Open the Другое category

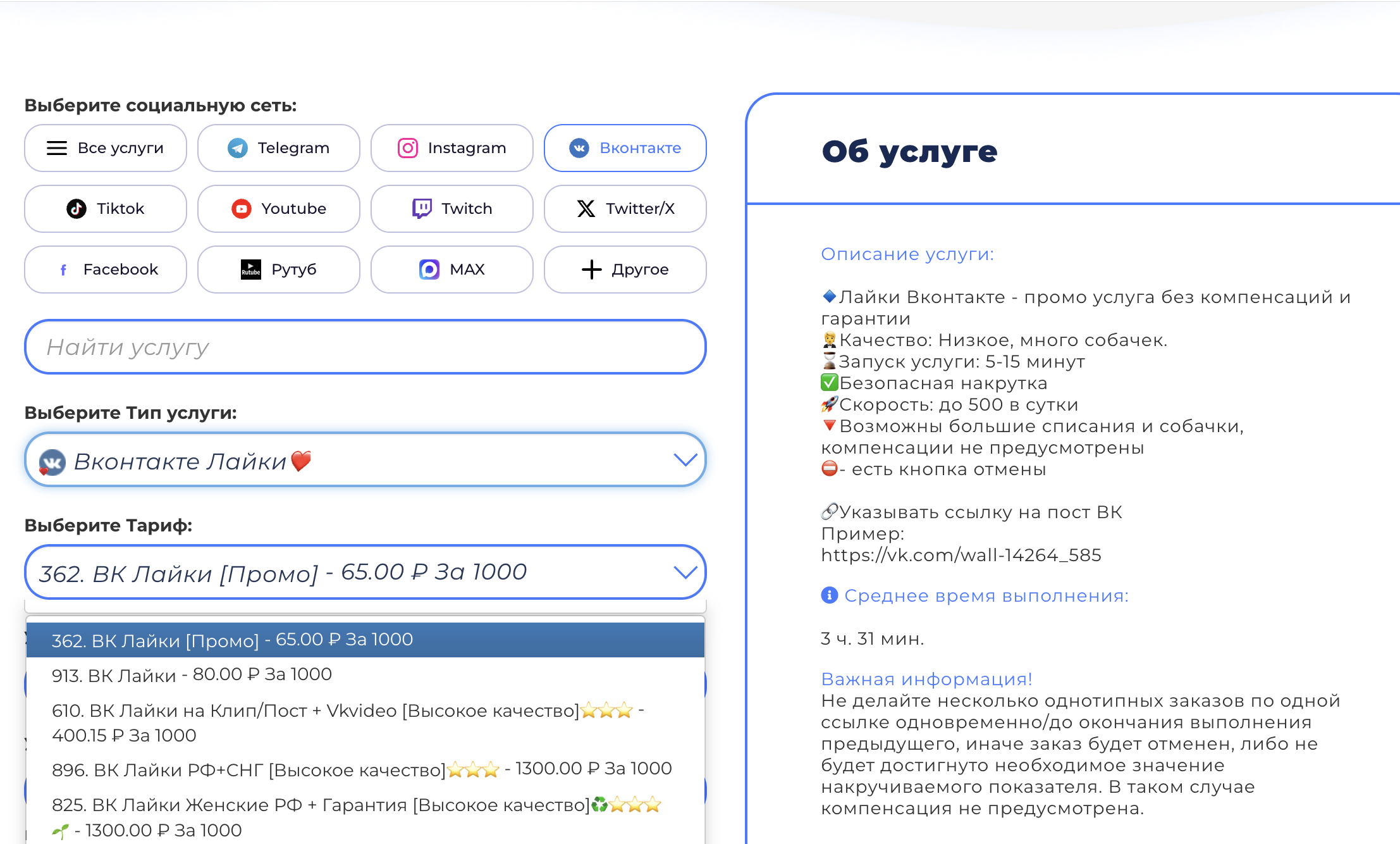[625, 270]
